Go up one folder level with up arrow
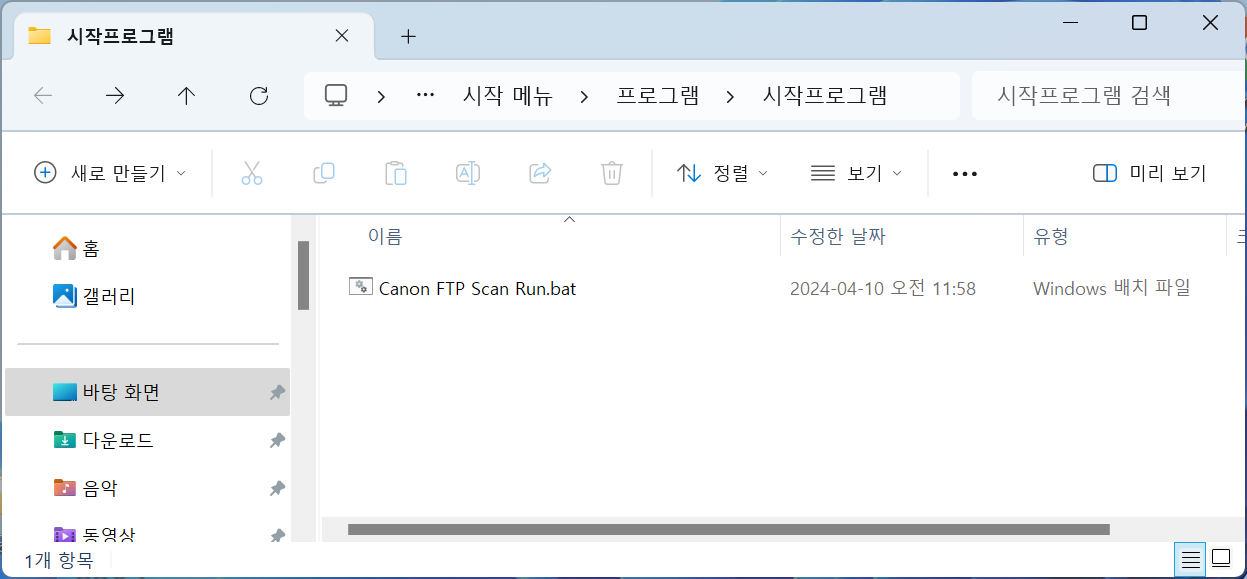The height and width of the screenshot is (579, 1247). pyautogui.click(x=186, y=96)
